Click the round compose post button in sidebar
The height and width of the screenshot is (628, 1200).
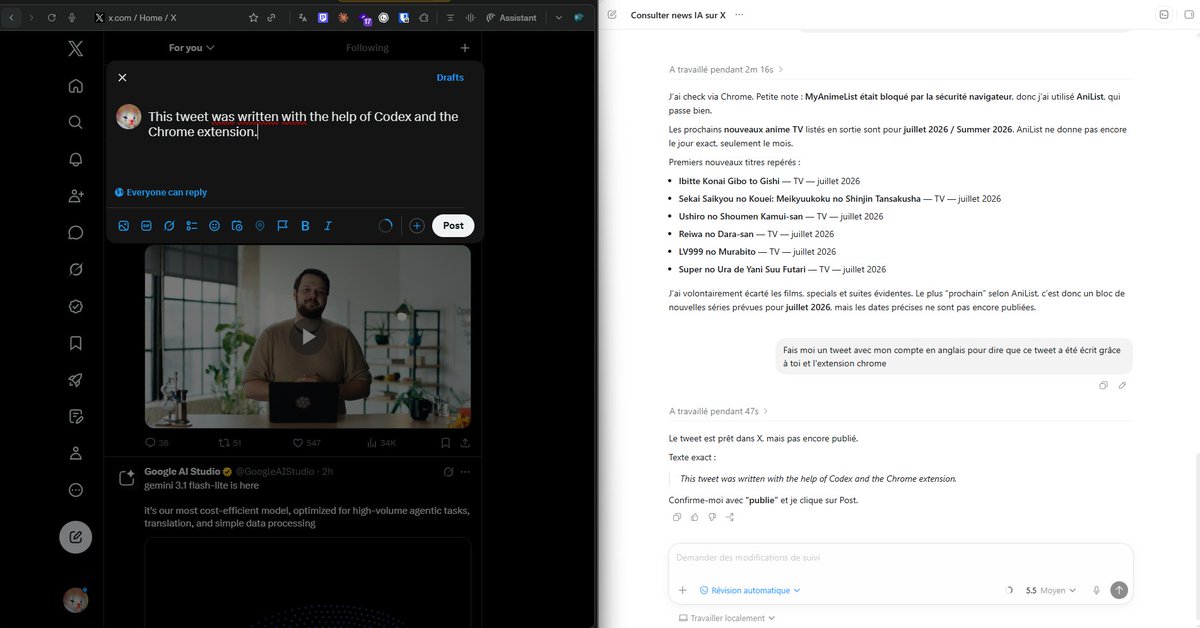[76, 538]
